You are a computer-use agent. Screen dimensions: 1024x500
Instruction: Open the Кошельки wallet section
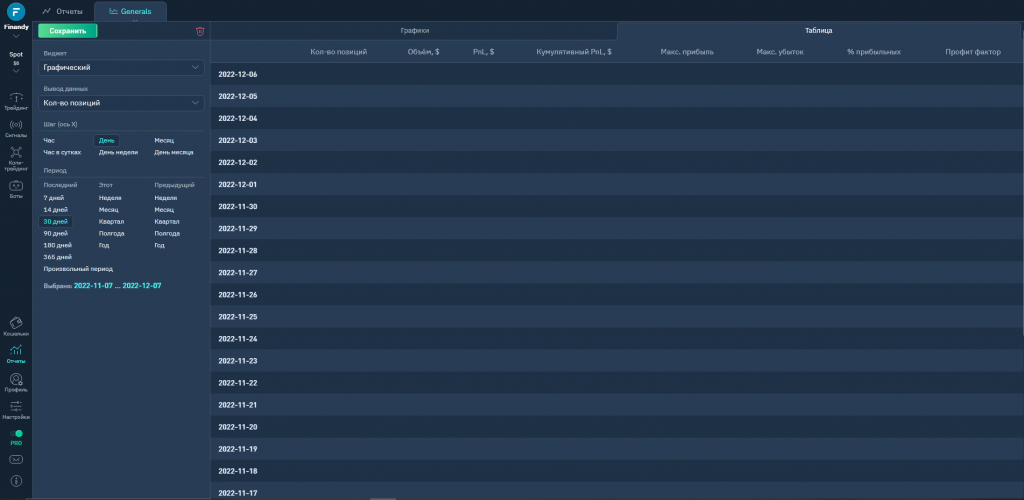point(16,326)
